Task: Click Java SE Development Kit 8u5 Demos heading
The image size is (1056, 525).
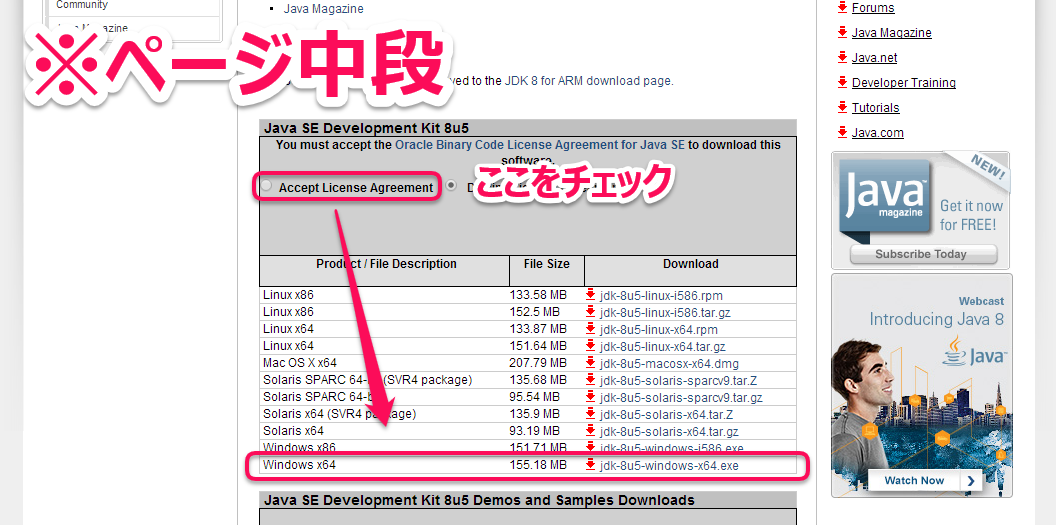Action: pyautogui.click(x=479, y=500)
